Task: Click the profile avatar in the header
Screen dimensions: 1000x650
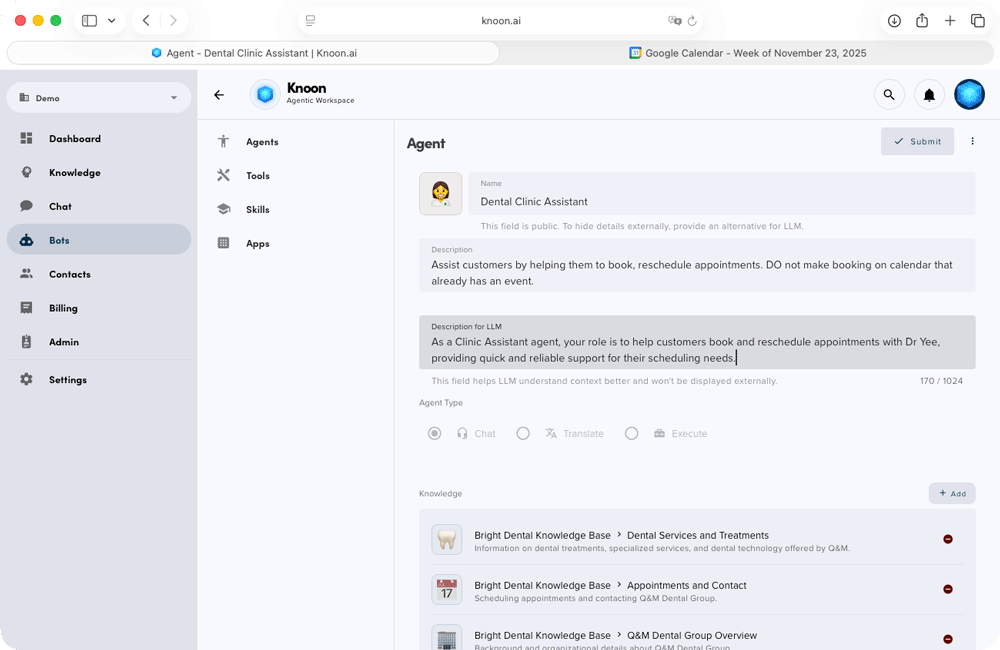Action: [969, 94]
